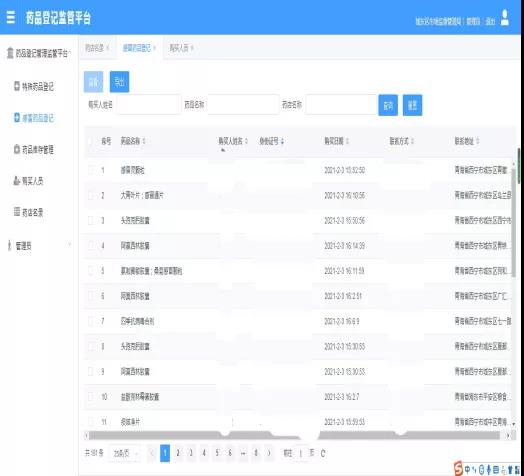This screenshot has width=524, height=476.
Task: Focus the 购买人姓名 input field
Action: pyautogui.click(x=149, y=105)
